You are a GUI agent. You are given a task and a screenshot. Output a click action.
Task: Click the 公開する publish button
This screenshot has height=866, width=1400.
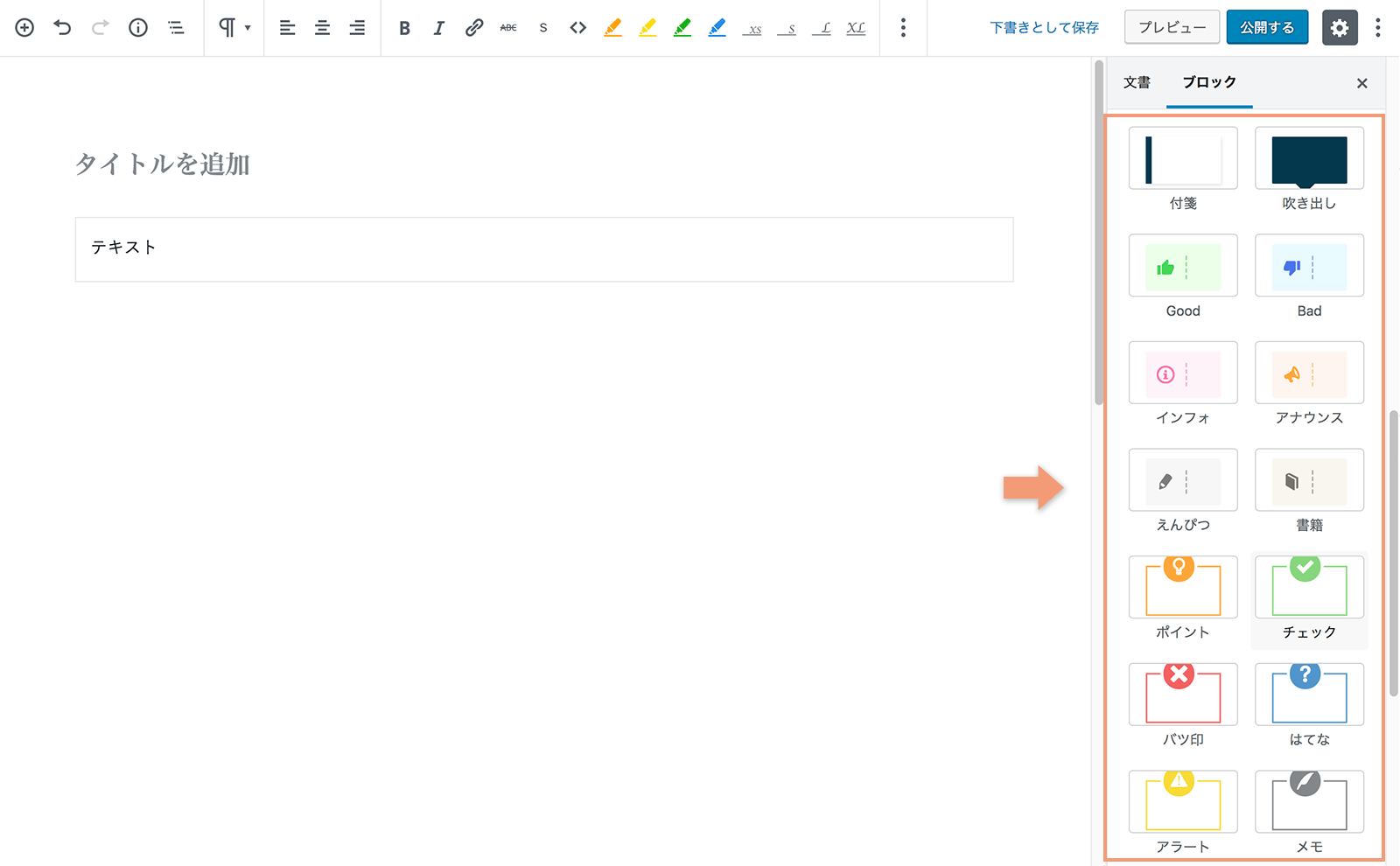coord(1267,28)
